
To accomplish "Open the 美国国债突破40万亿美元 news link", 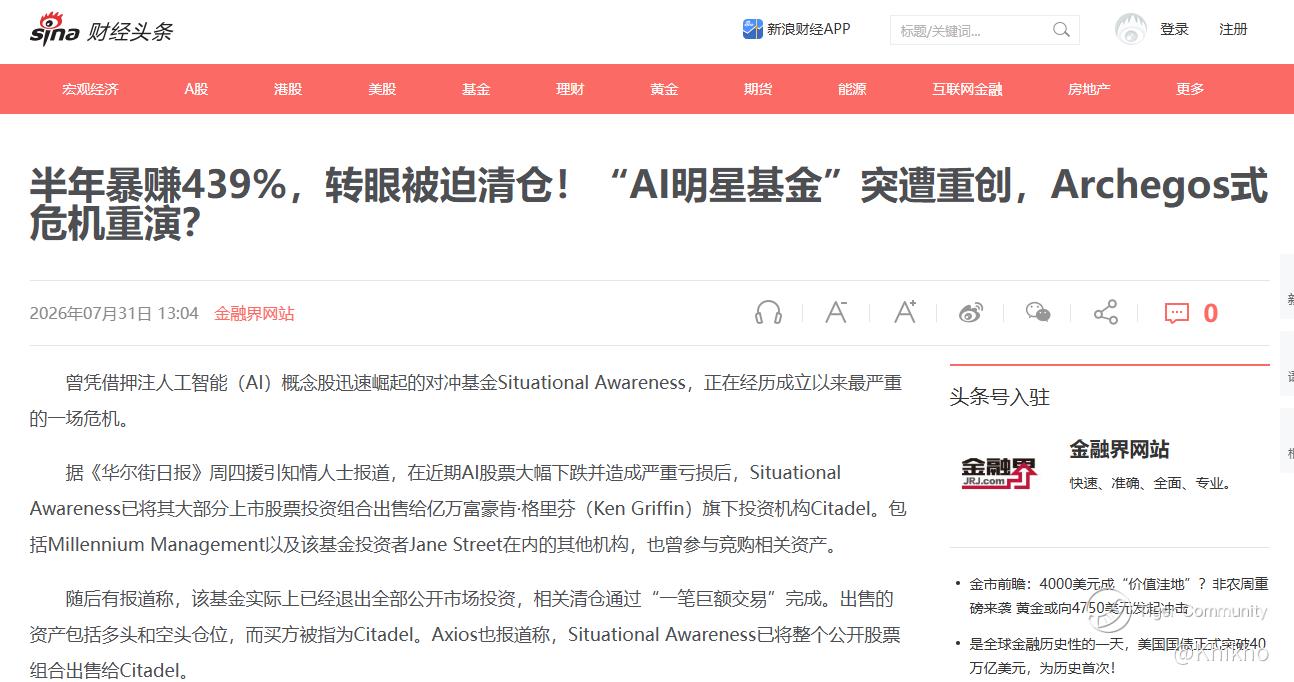I will pos(1118,655).
